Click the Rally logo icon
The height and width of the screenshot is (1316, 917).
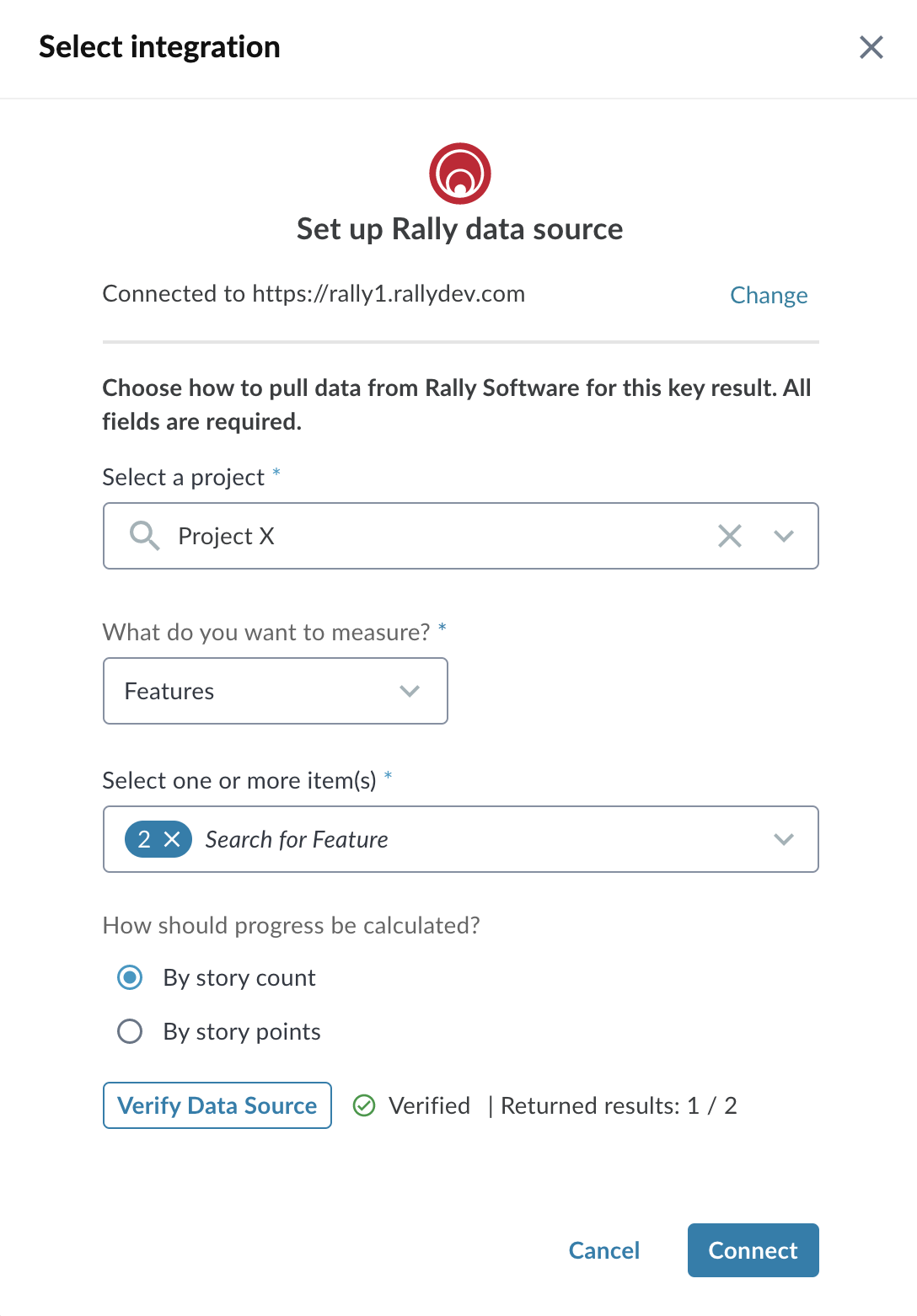tap(460, 174)
